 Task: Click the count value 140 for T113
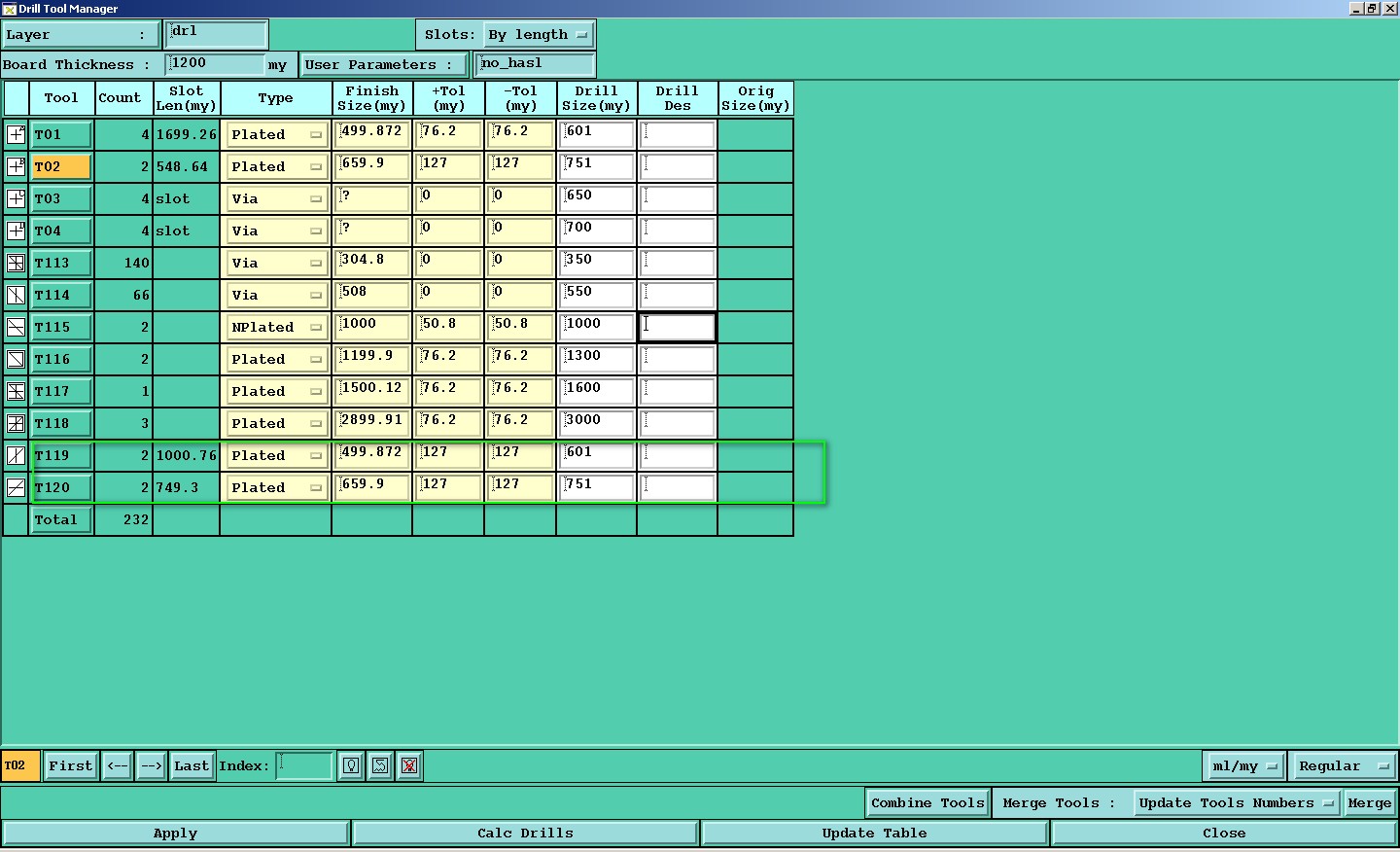point(136,263)
